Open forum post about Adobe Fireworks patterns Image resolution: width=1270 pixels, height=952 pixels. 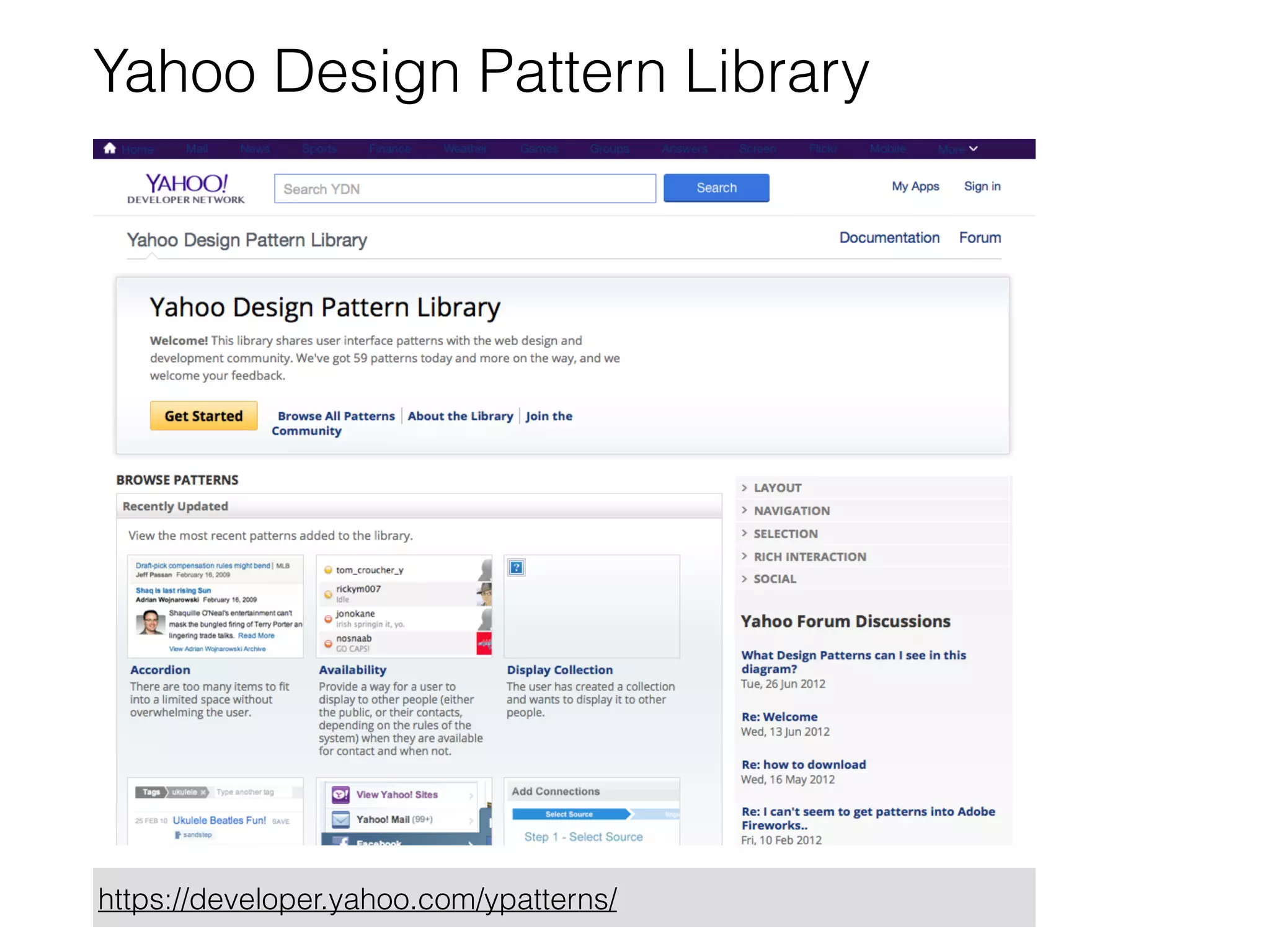(x=868, y=818)
